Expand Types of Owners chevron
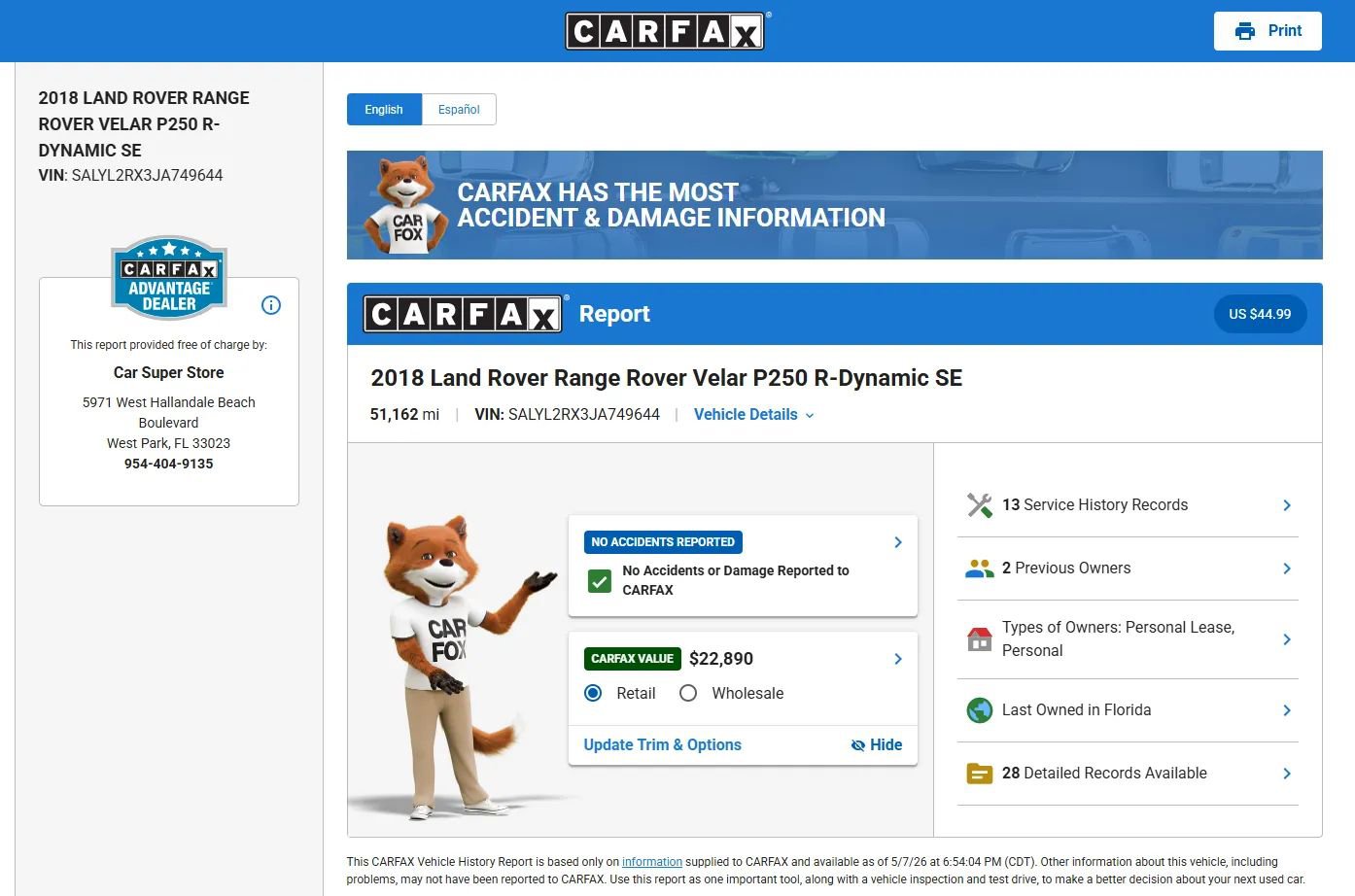The height and width of the screenshot is (896, 1355). [x=1287, y=639]
